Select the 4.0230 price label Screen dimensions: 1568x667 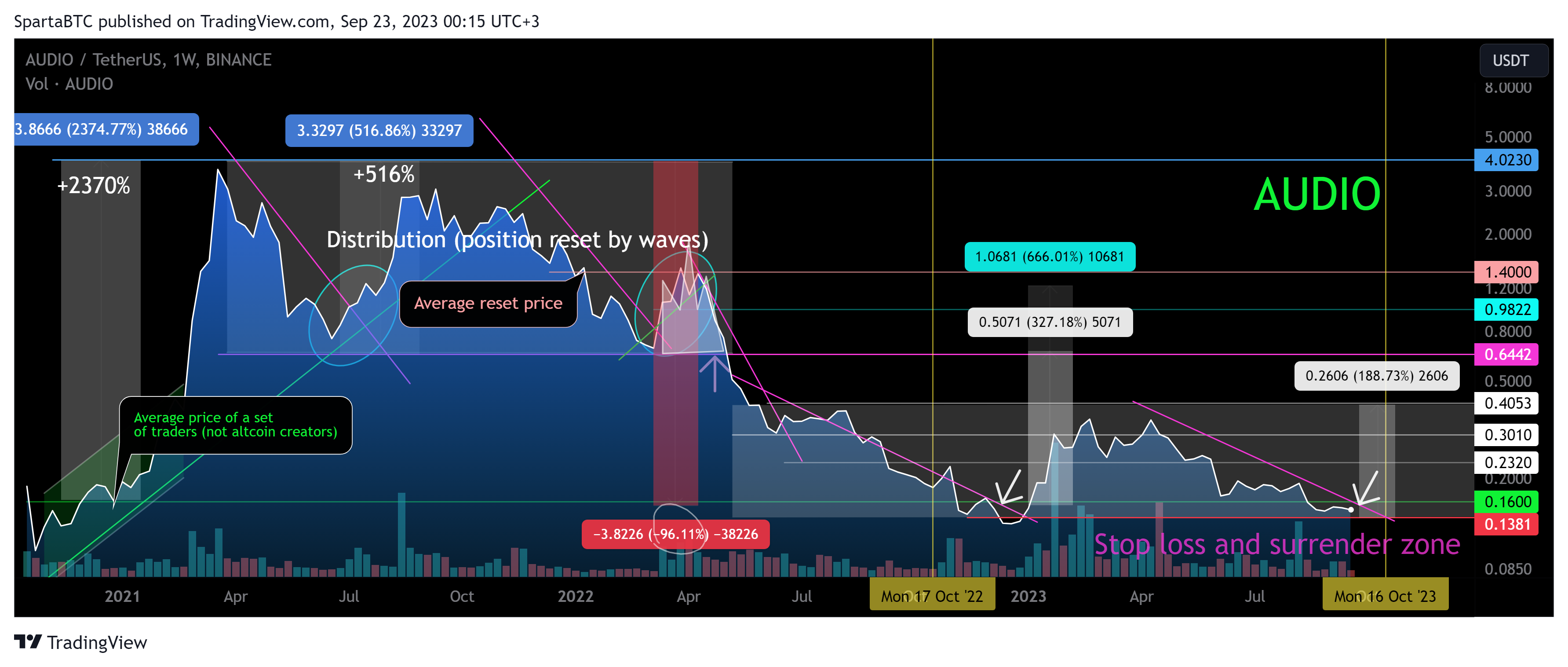tap(1506, 160)
